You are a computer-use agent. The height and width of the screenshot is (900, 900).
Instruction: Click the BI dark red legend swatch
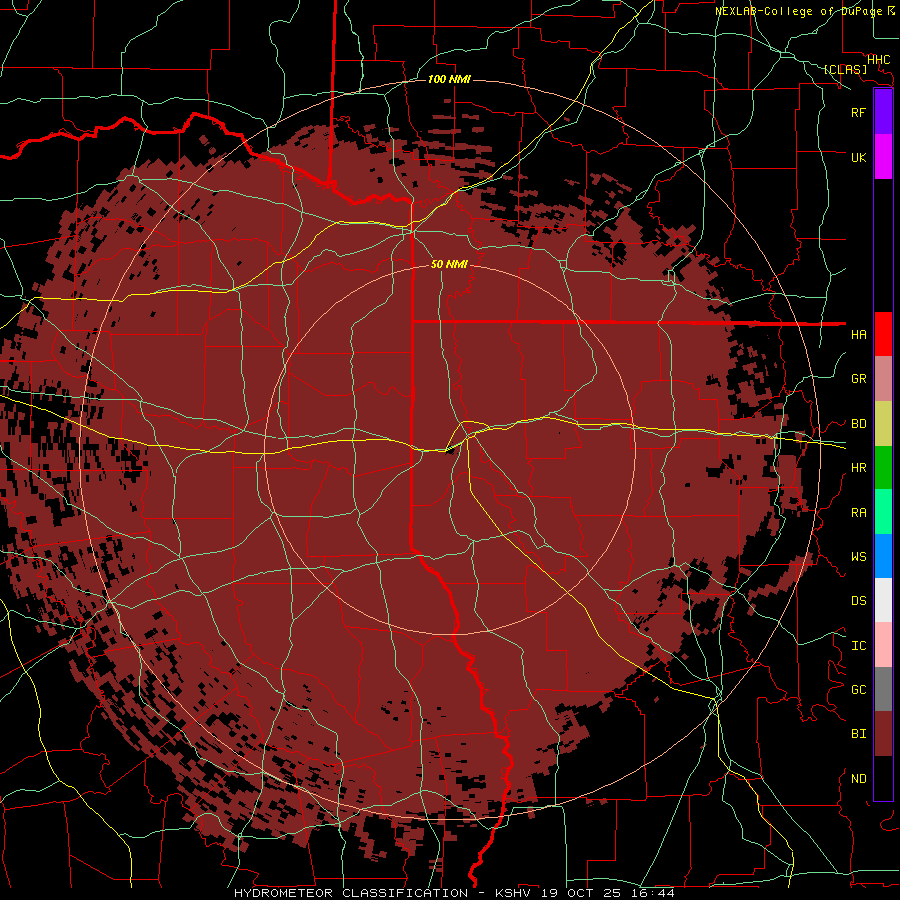(x=883, y=734)
